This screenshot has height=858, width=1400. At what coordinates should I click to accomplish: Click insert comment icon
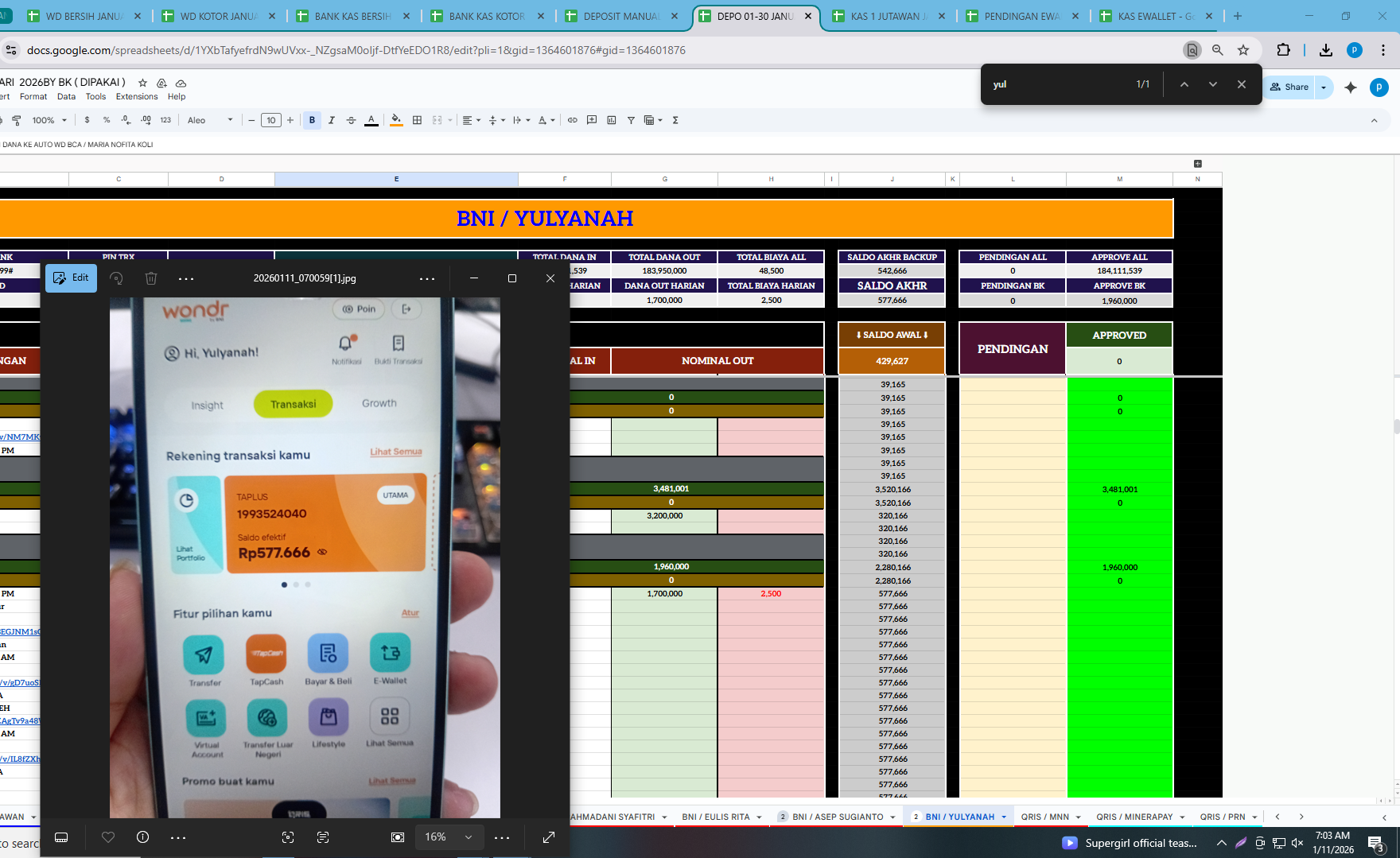(592, 120)
